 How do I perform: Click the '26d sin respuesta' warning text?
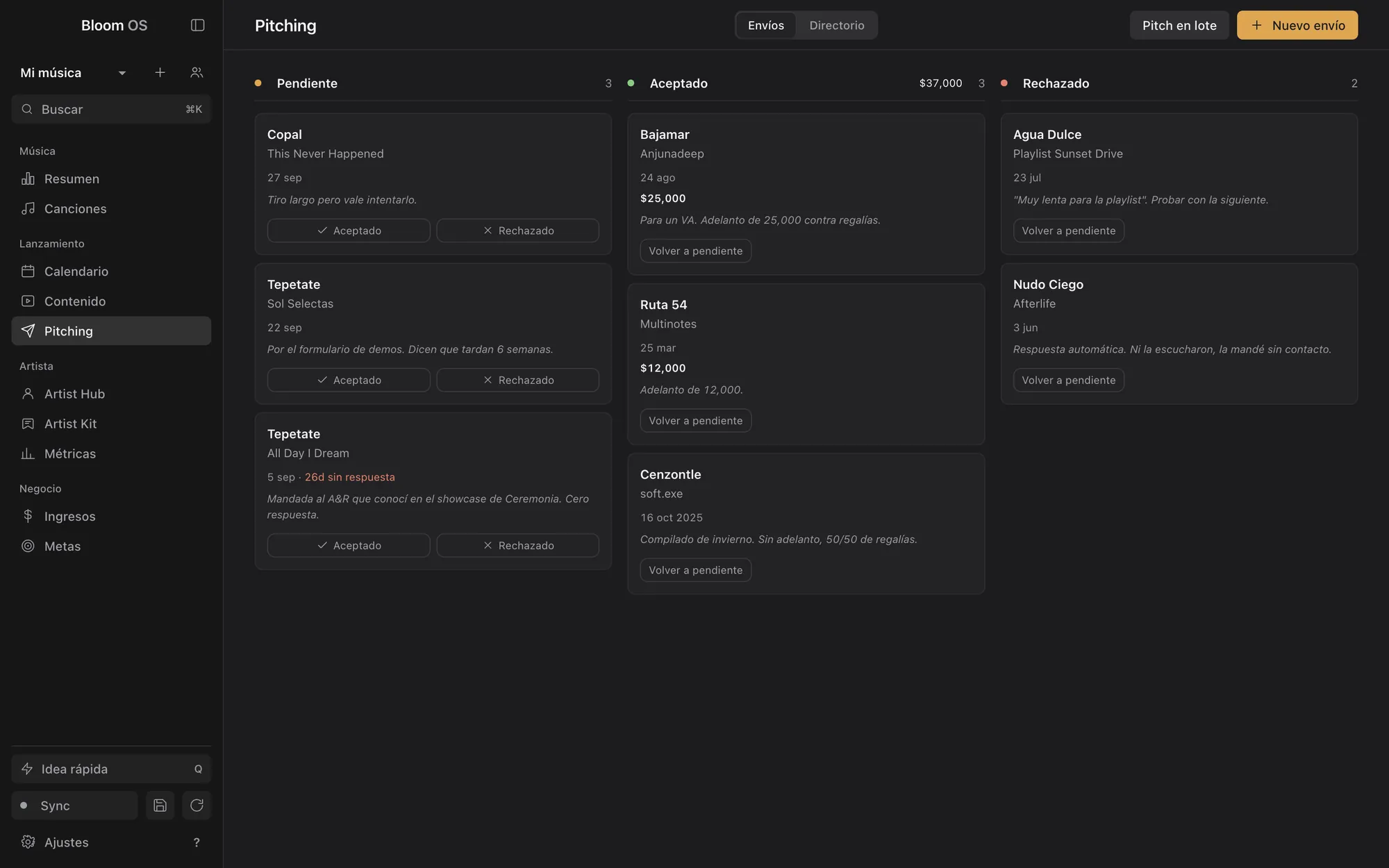point(349,477)
